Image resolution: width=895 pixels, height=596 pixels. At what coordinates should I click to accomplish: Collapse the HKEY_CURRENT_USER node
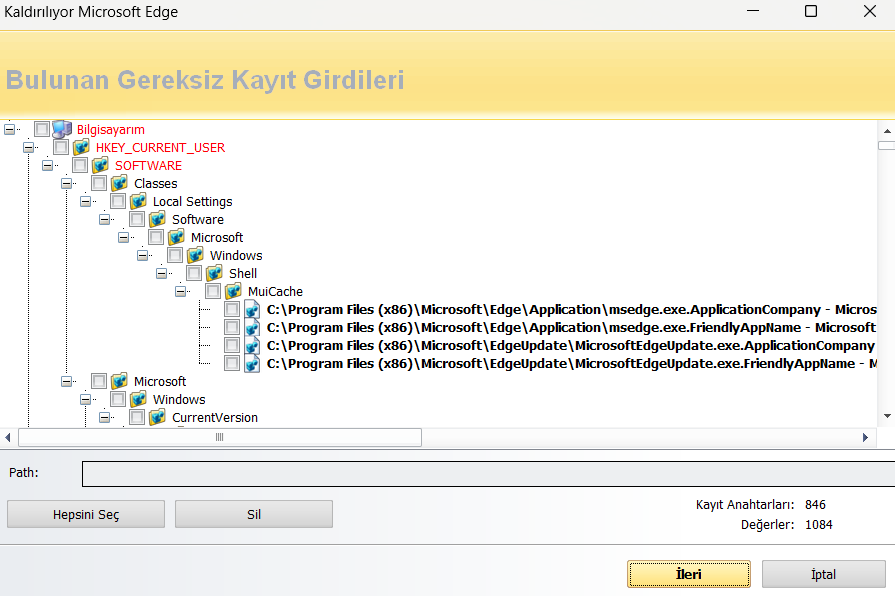[29, 147]
